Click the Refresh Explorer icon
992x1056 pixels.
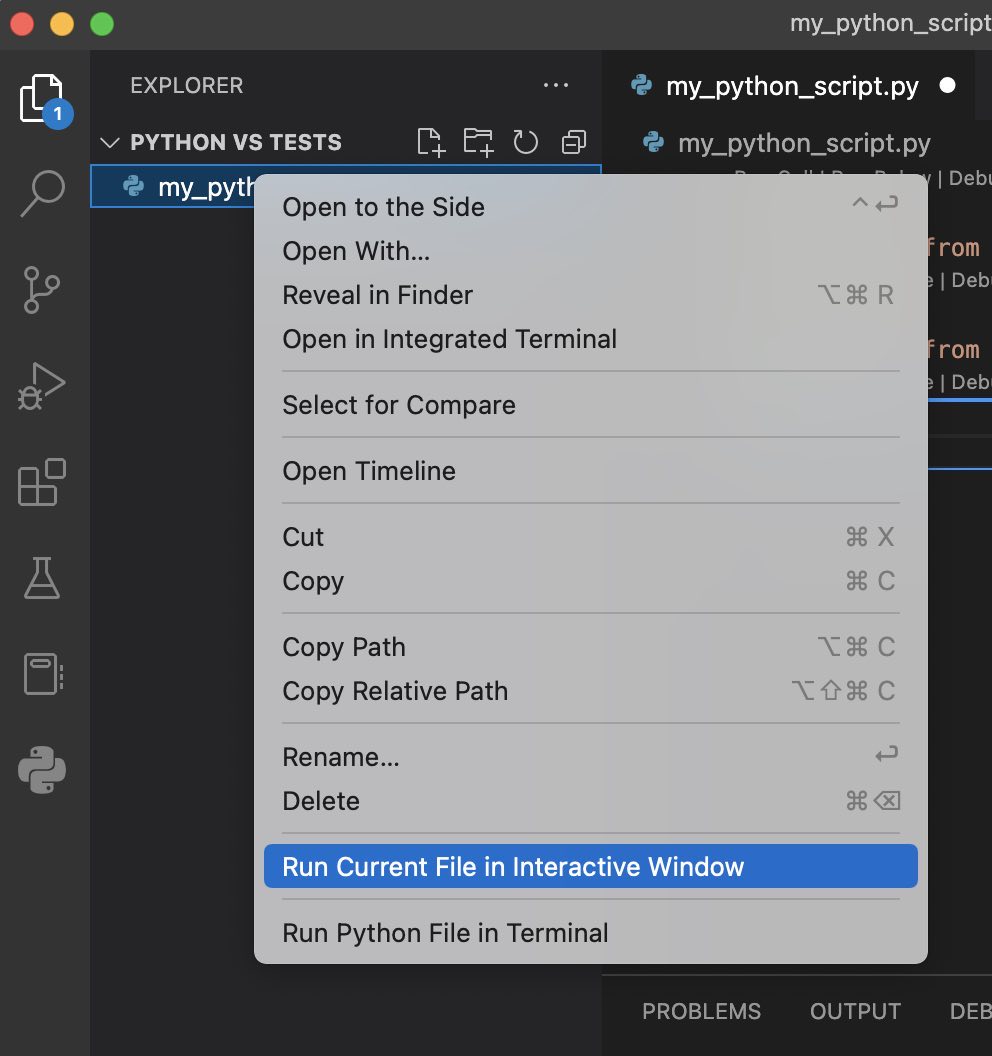(525, 142)
